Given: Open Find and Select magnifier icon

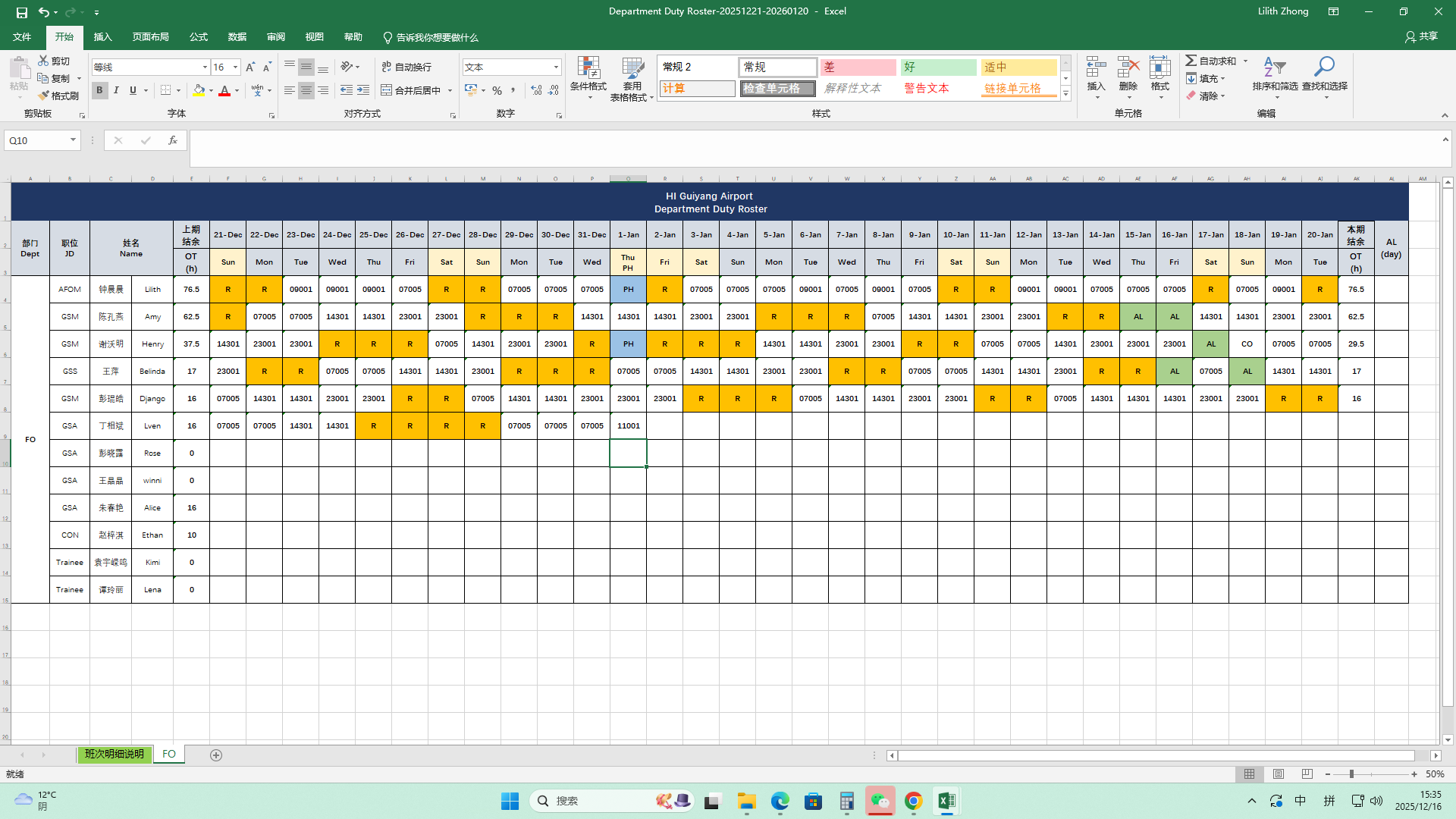Looking at the screenshot, I should 1324,67.
